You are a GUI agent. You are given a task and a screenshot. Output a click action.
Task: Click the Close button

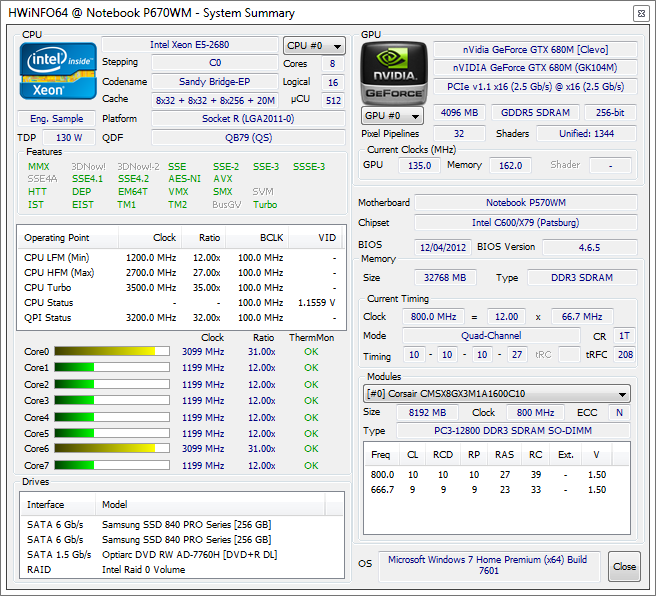pyautogui.click(x=624, y=567)
